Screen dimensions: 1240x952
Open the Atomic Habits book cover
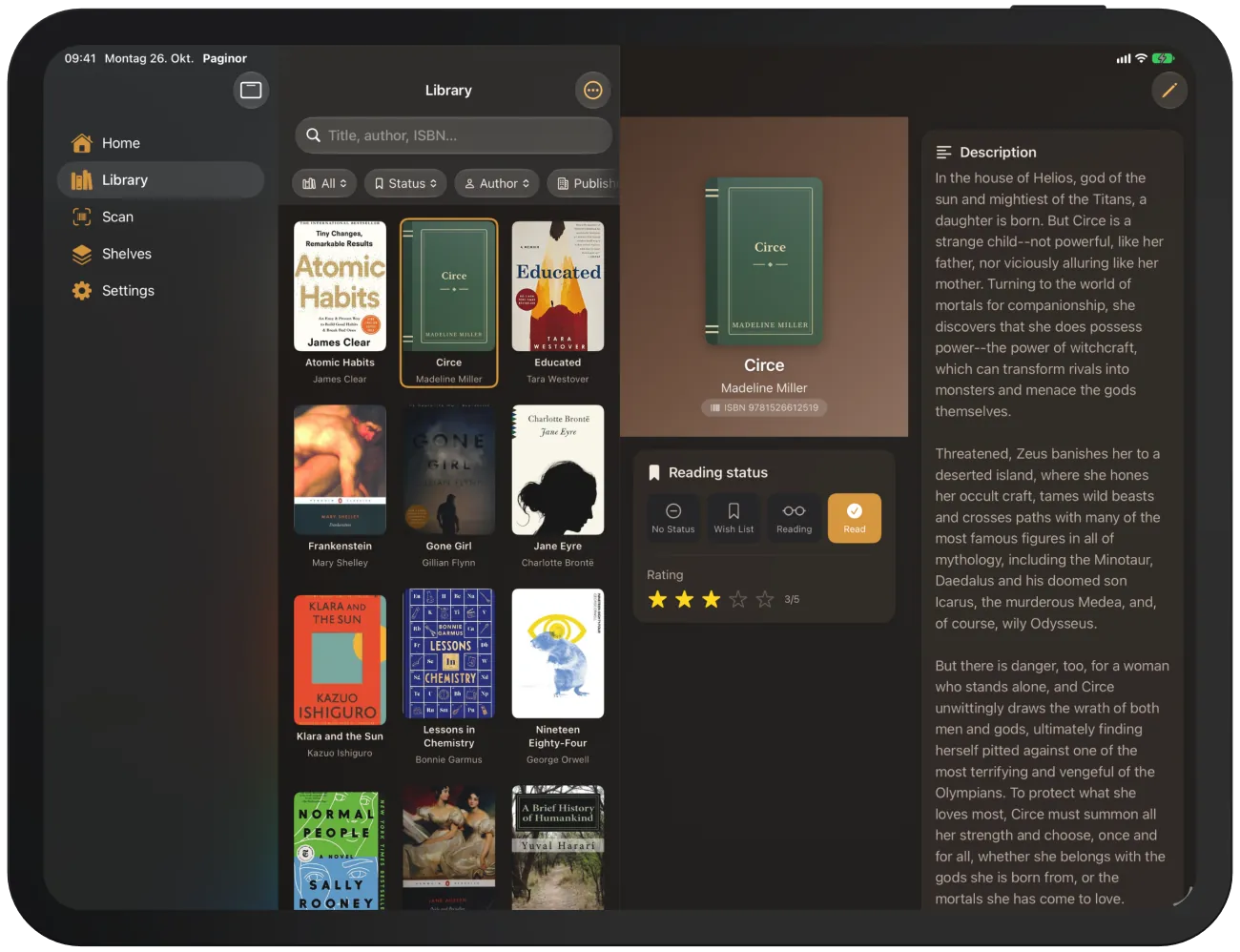point(341,286)
